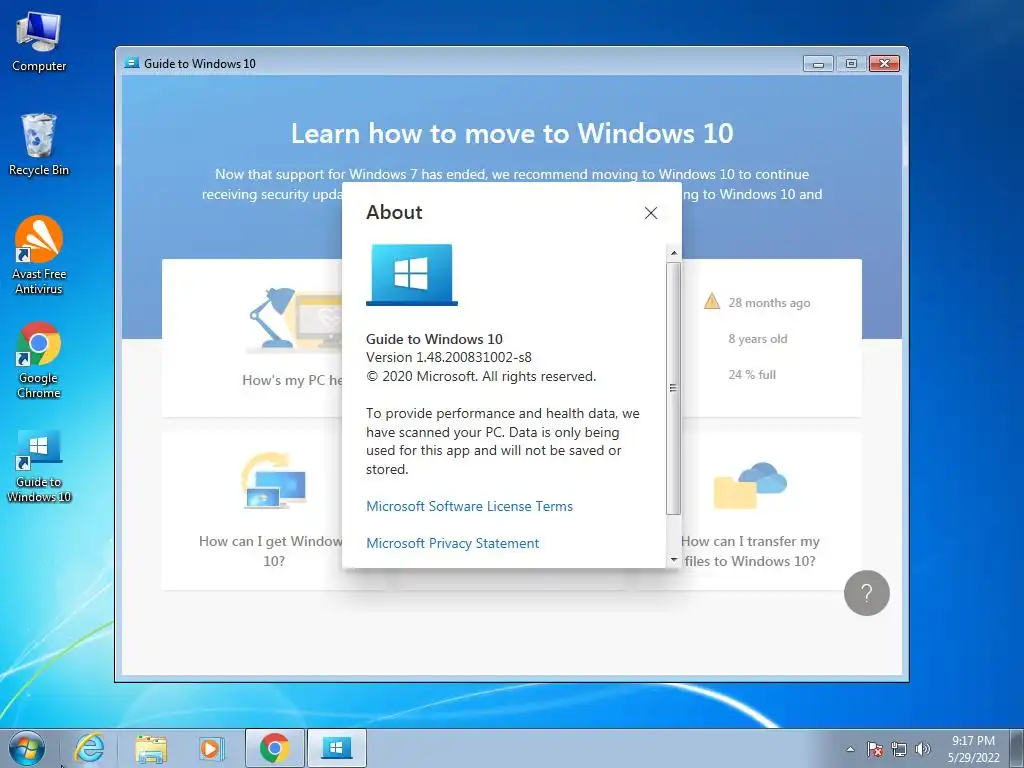1024x768 pixels.
Task: Click the warning triangle beside 28 months ago
Action: tap(712, 302)
